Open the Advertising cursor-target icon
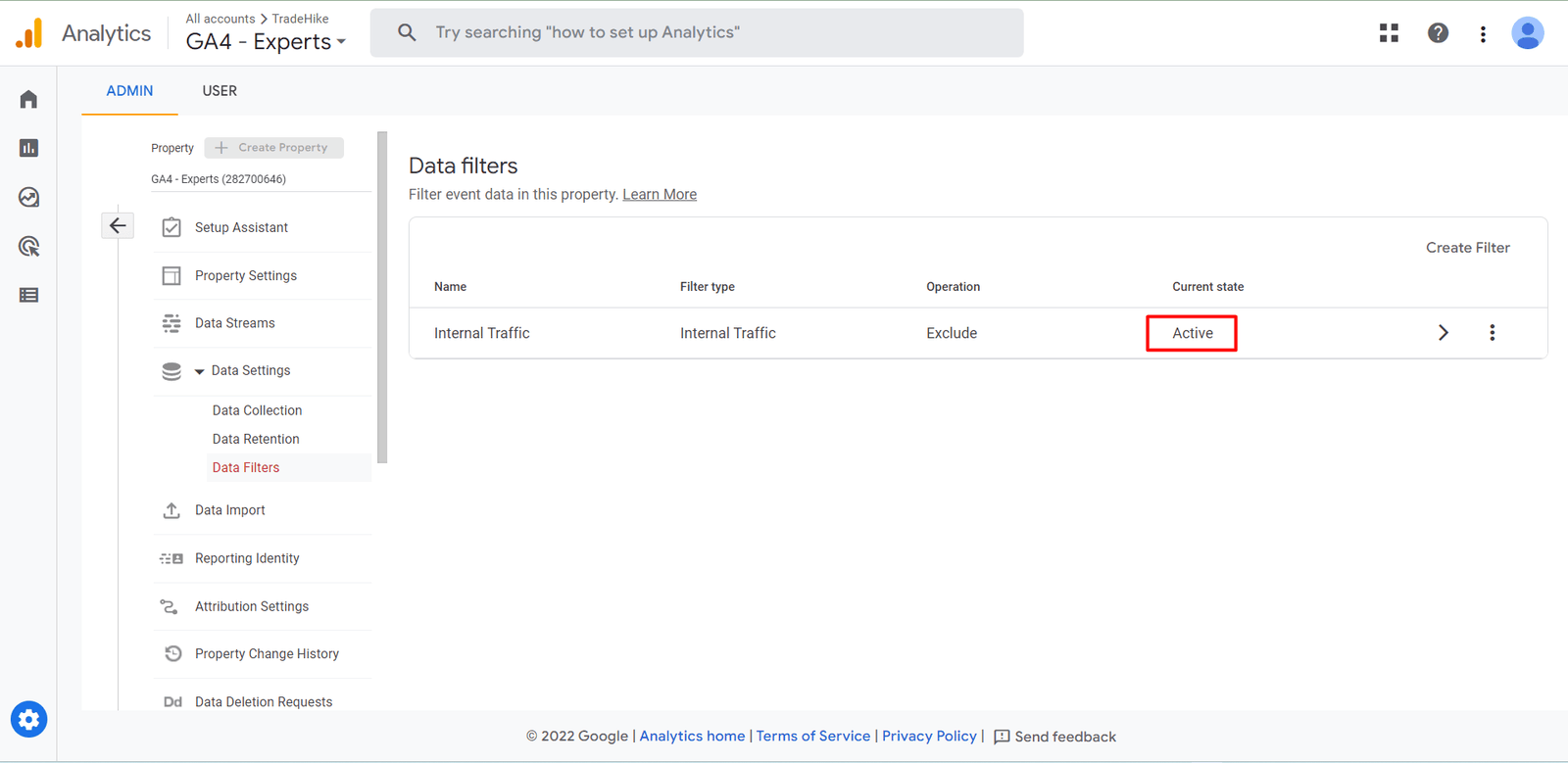This screenshot has height=763, width=1568. (28, 246)
